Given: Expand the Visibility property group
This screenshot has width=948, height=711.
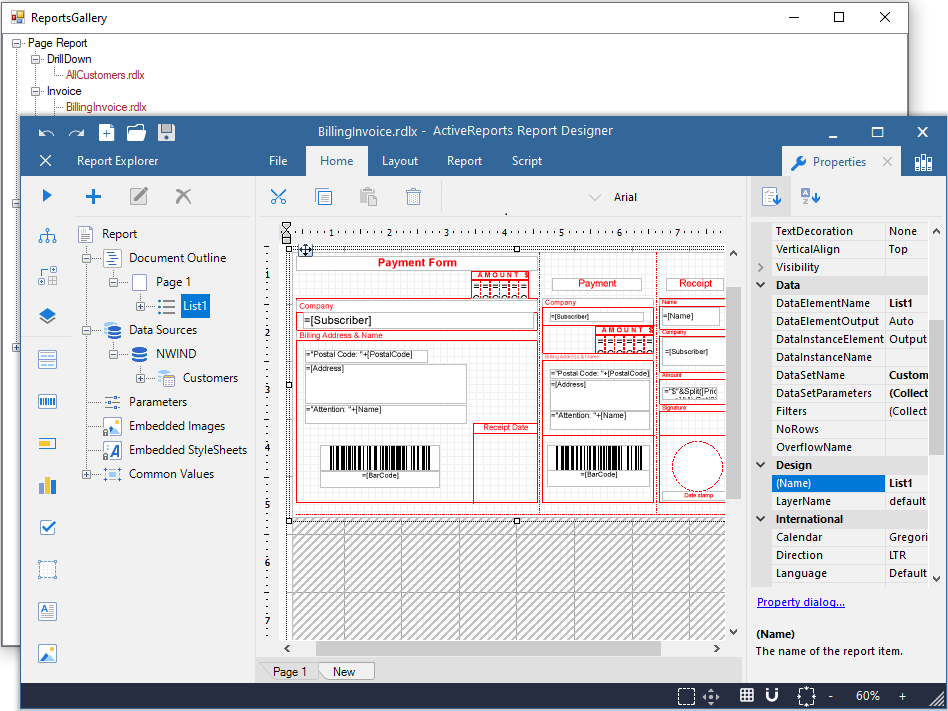Looking at the screenshot, I should click(761, 267).
